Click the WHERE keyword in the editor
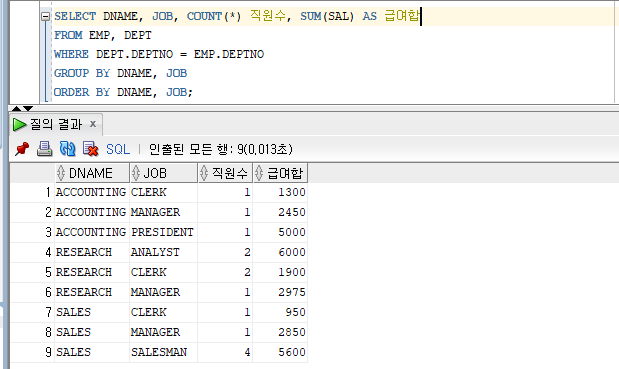This screenshot has height=369, width=619. 71,54
